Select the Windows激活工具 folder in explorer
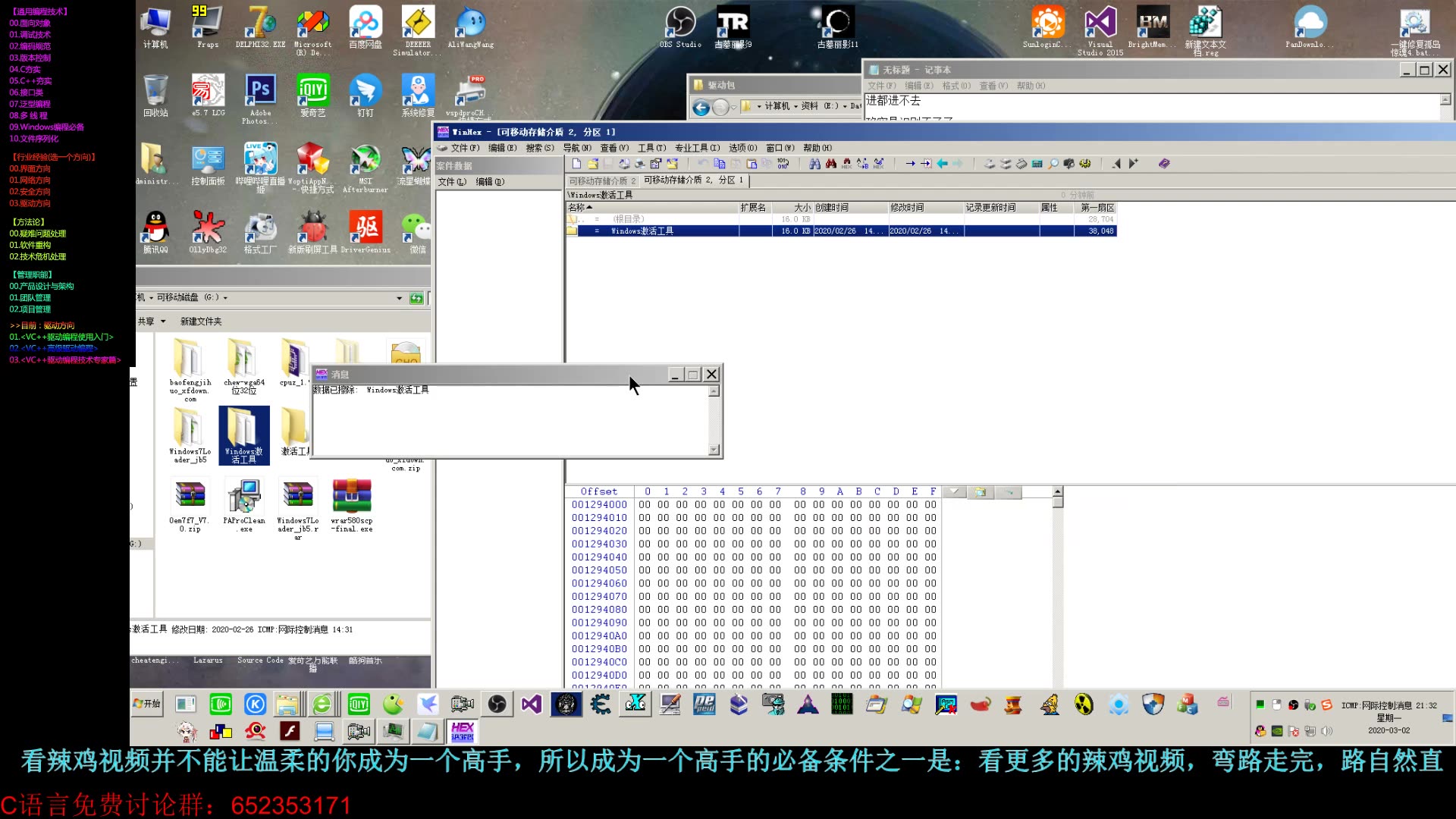Screen dimensions: 1456x819 tap(243, 435)
